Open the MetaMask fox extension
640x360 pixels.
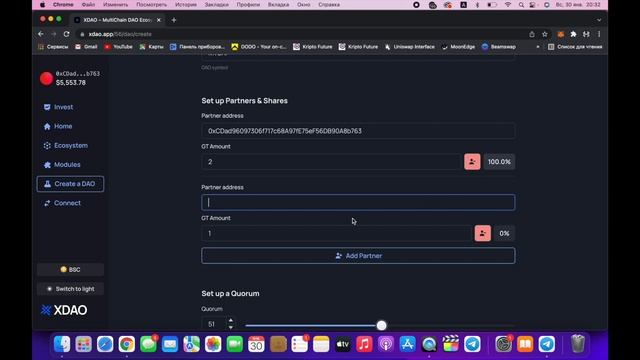[x=560, y=34]
